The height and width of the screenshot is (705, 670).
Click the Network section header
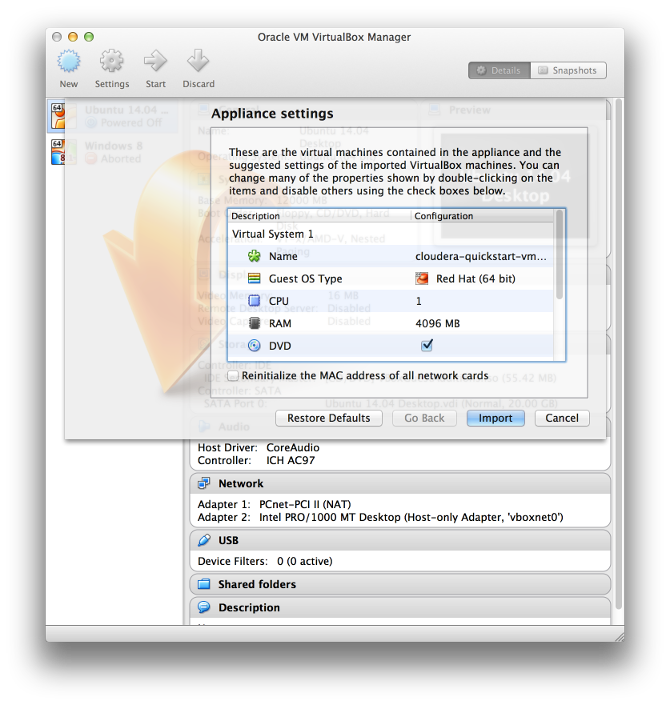400,484
